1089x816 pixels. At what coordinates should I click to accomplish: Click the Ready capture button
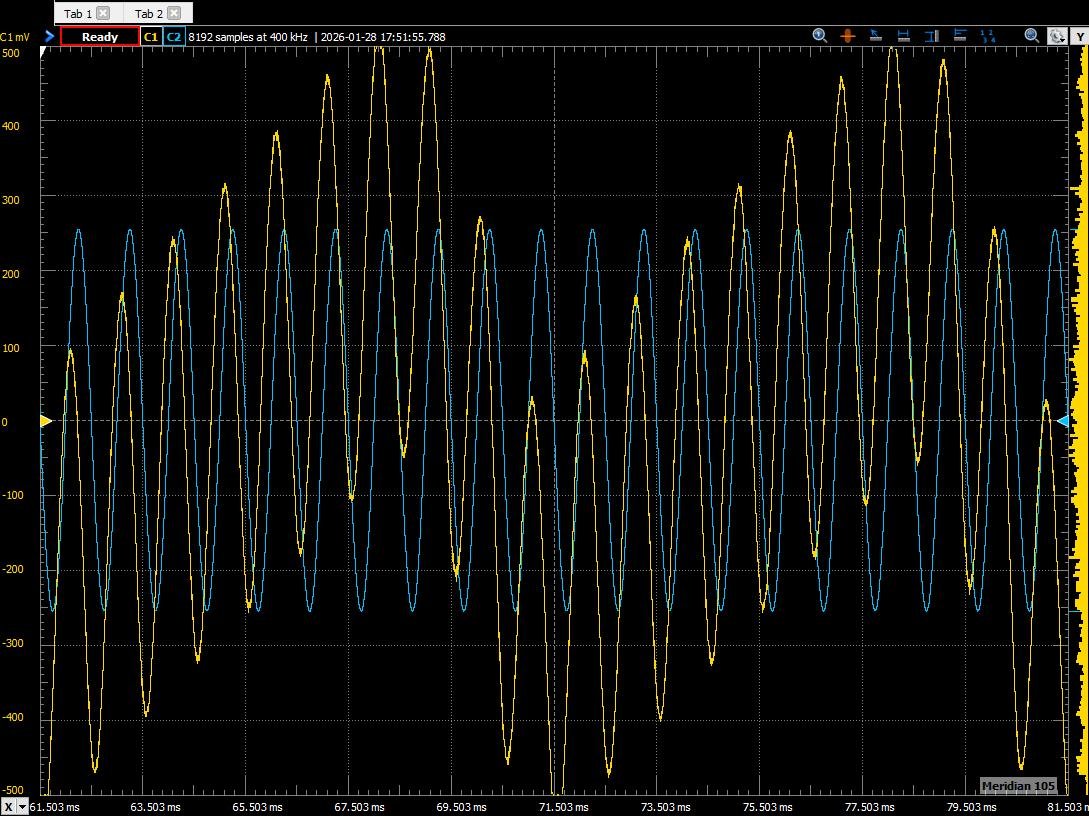[x=99, y=36]
